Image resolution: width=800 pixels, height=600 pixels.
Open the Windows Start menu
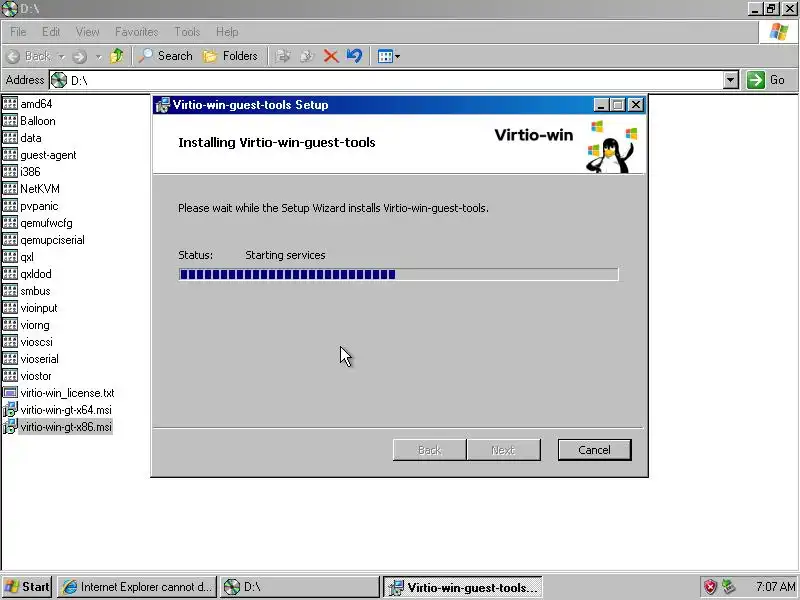point(27,587)
